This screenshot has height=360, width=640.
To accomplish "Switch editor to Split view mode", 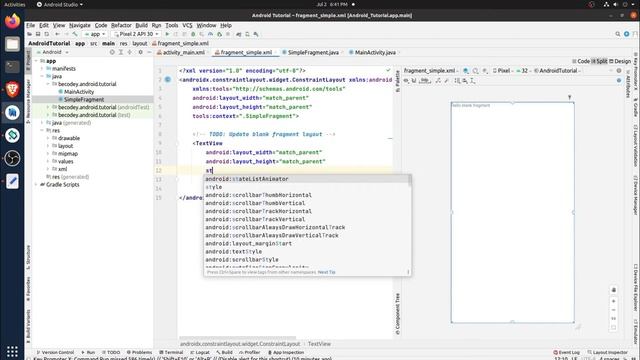I will [600, 61].
